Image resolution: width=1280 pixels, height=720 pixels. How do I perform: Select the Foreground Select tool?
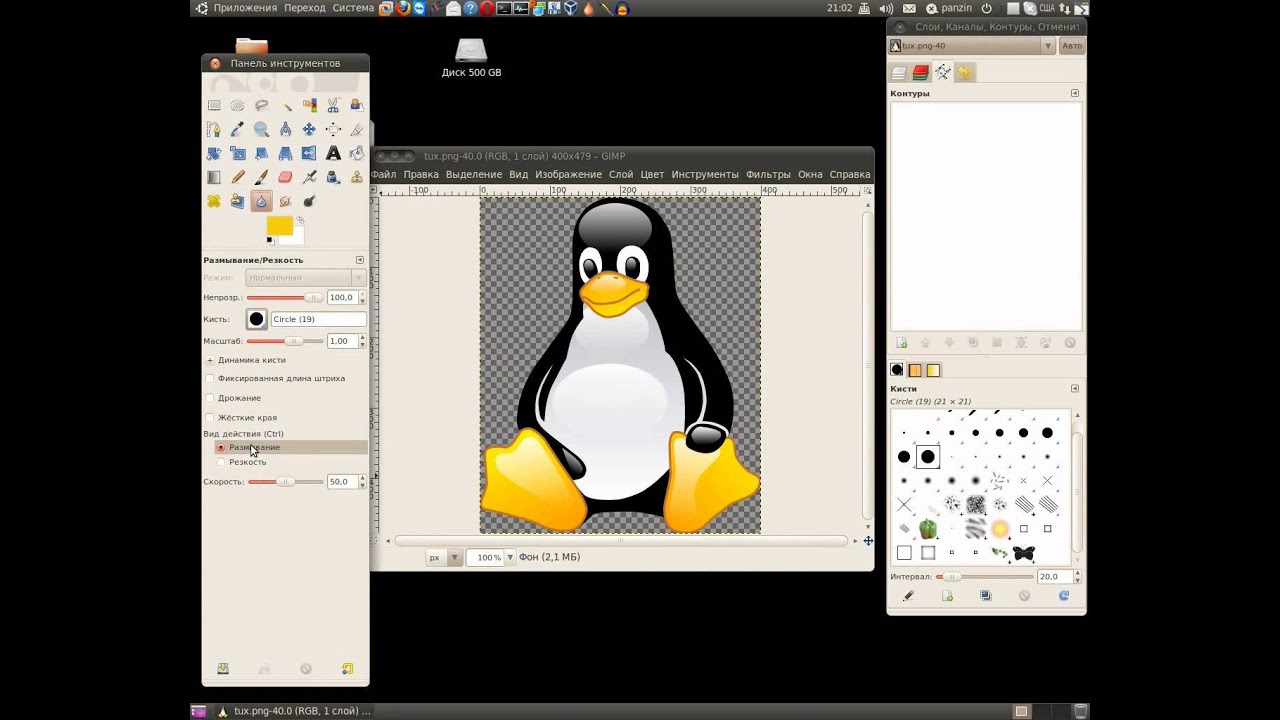click(357, 105)
